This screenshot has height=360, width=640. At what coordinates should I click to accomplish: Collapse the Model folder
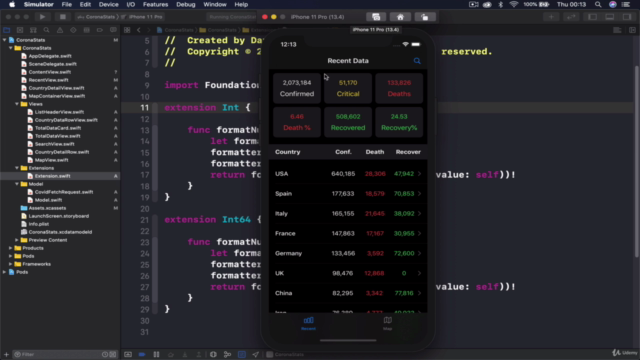pyautogui.click(x=17, y=184)
